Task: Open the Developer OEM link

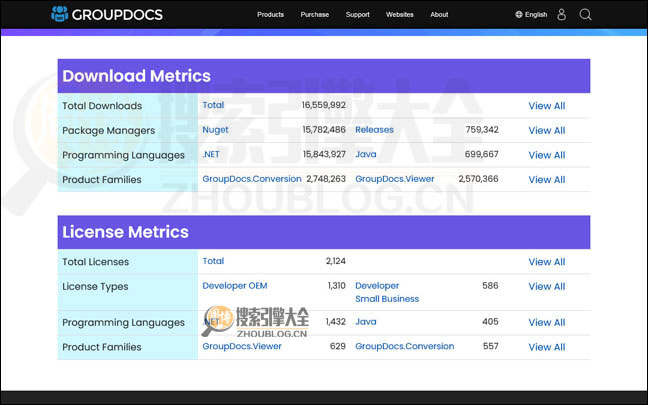Action: [x=235, y=286]
